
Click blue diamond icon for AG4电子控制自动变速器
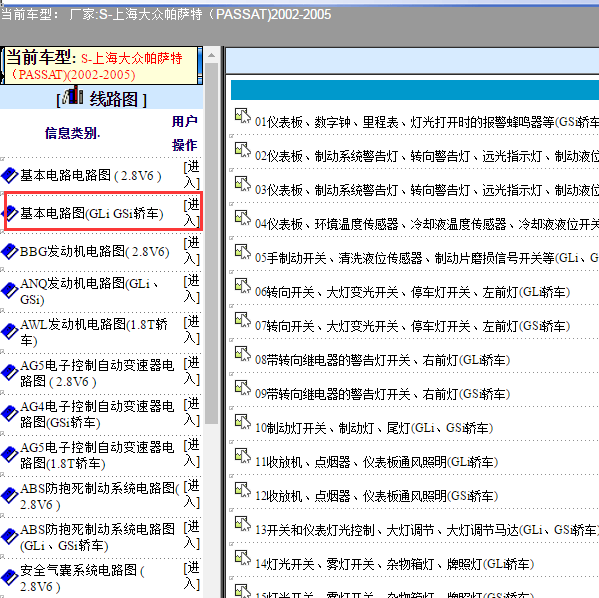[x=9, y=413]
